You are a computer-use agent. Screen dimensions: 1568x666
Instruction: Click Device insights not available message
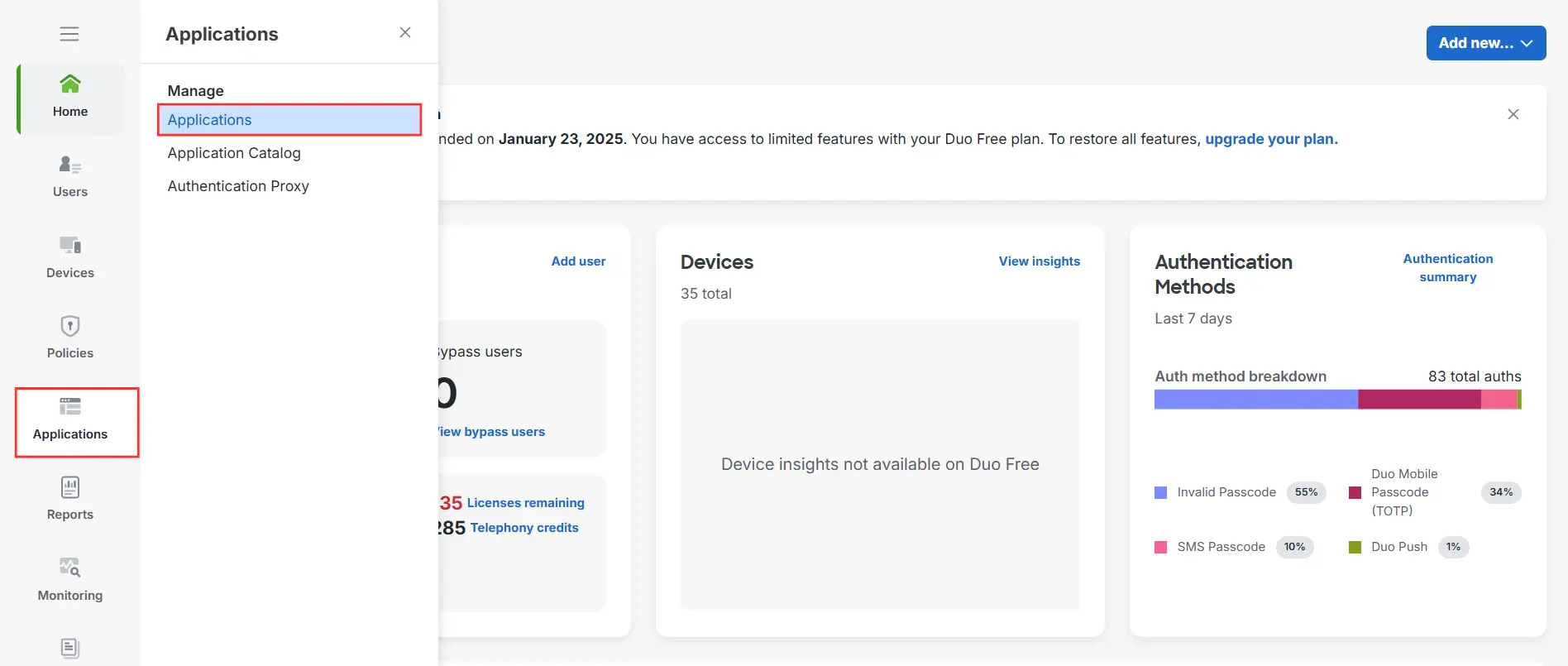coord(880,464)
